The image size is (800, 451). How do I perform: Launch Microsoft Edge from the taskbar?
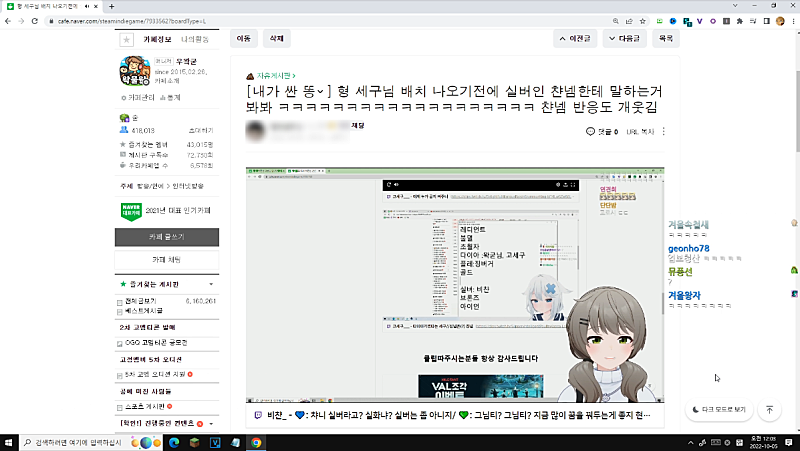[174, 443]
